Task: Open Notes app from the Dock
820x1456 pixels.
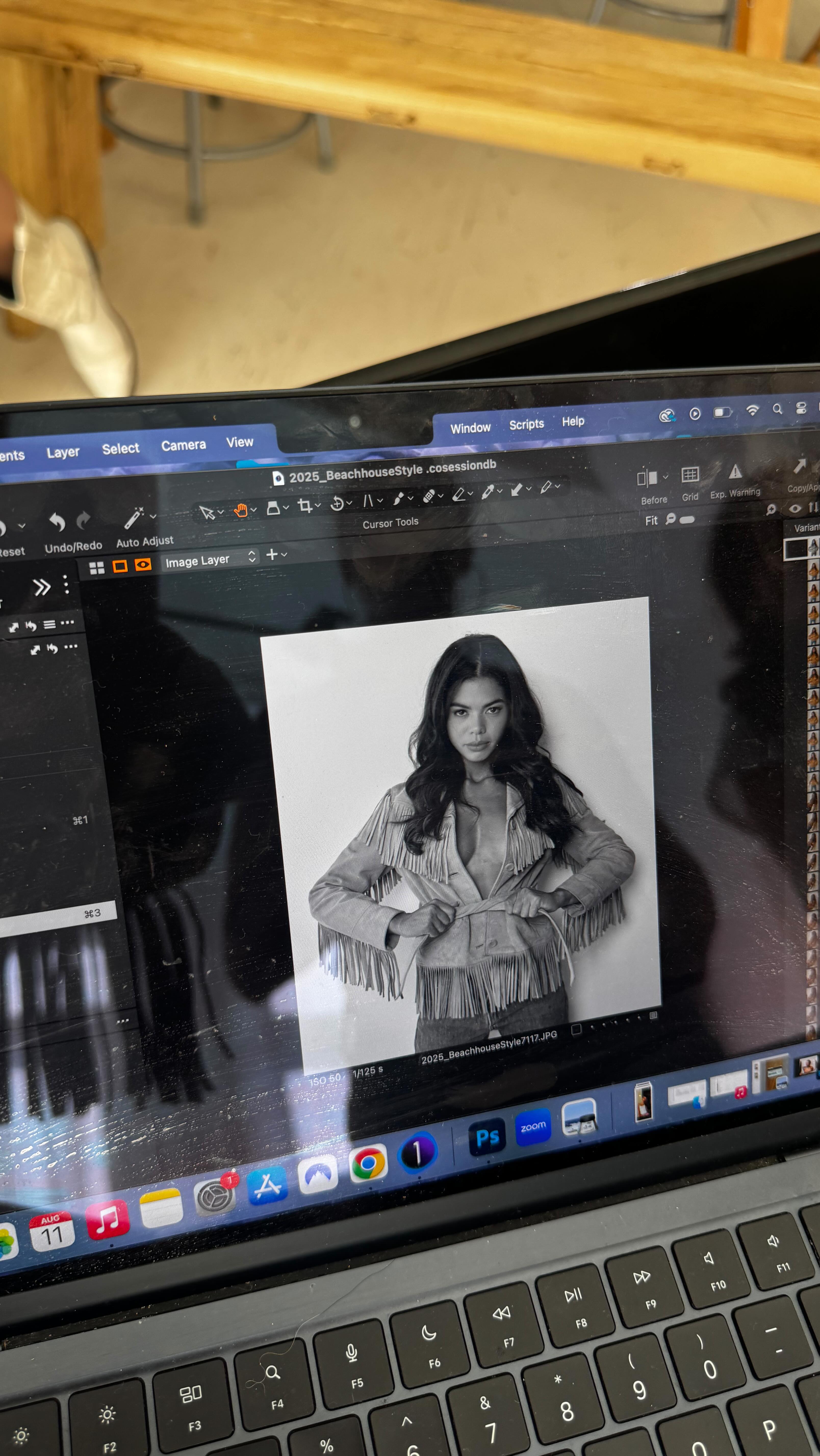Action: pyautogui.click(x=161, y=1208)
